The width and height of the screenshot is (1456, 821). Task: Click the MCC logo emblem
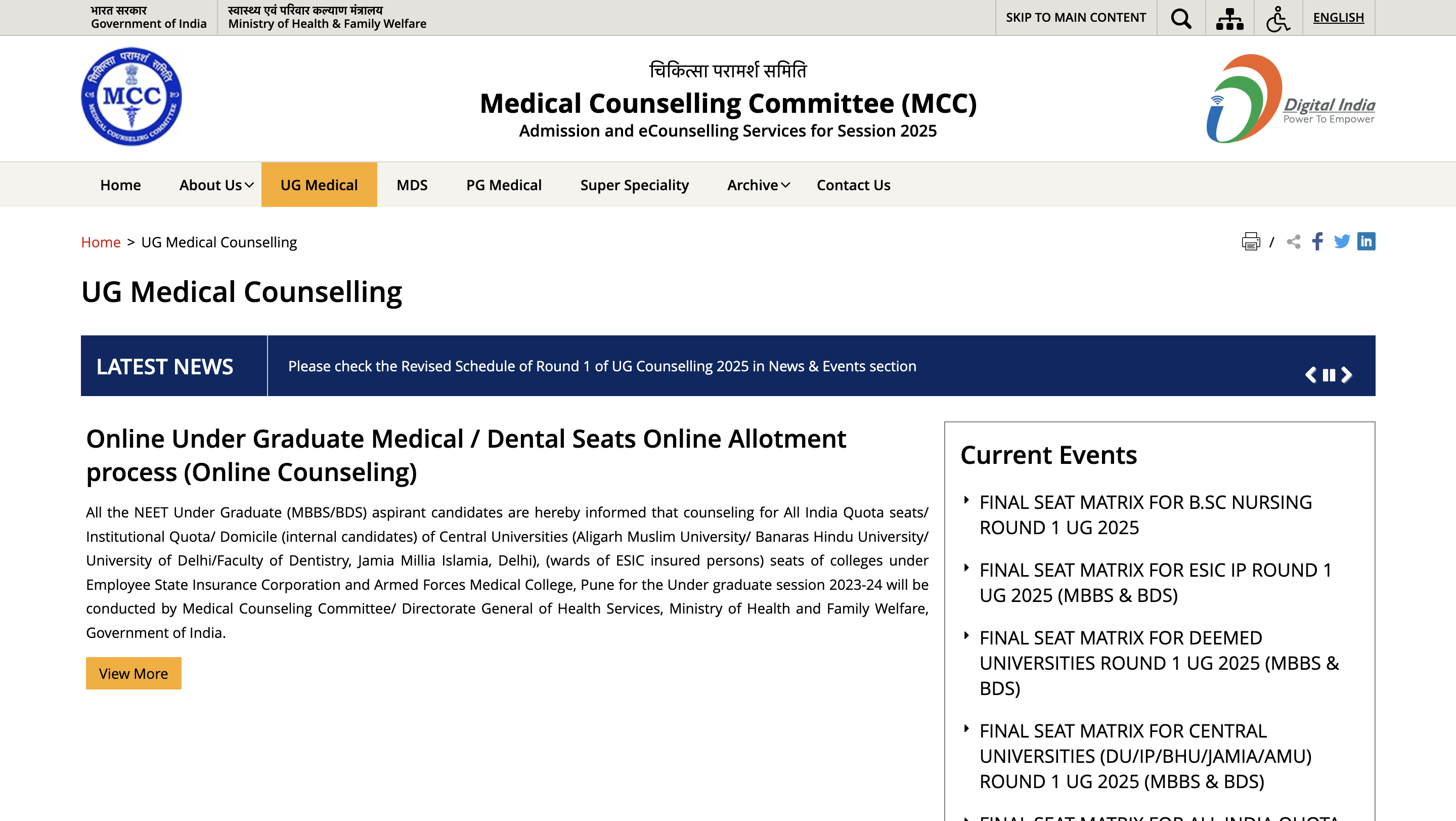pyautogui.click(x=131, y=96)
